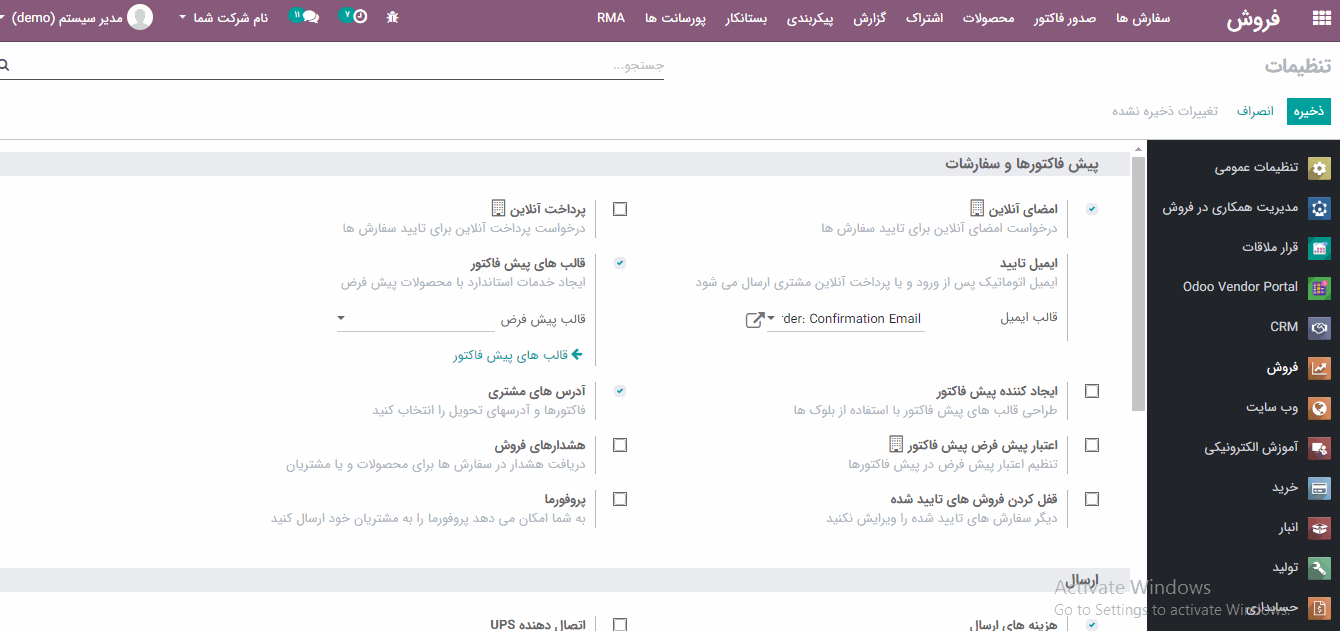Screen dimensions: 1340x631
Task: Toggle the قالب های پیش فاکتور checkbox
Action: tap(620, 263)
